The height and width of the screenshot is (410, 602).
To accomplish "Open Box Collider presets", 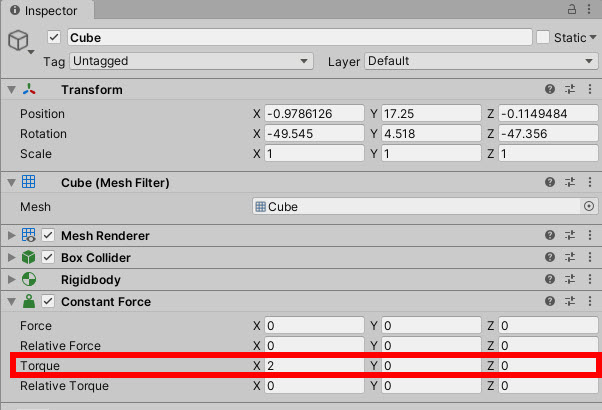I will tap(570, 257).
